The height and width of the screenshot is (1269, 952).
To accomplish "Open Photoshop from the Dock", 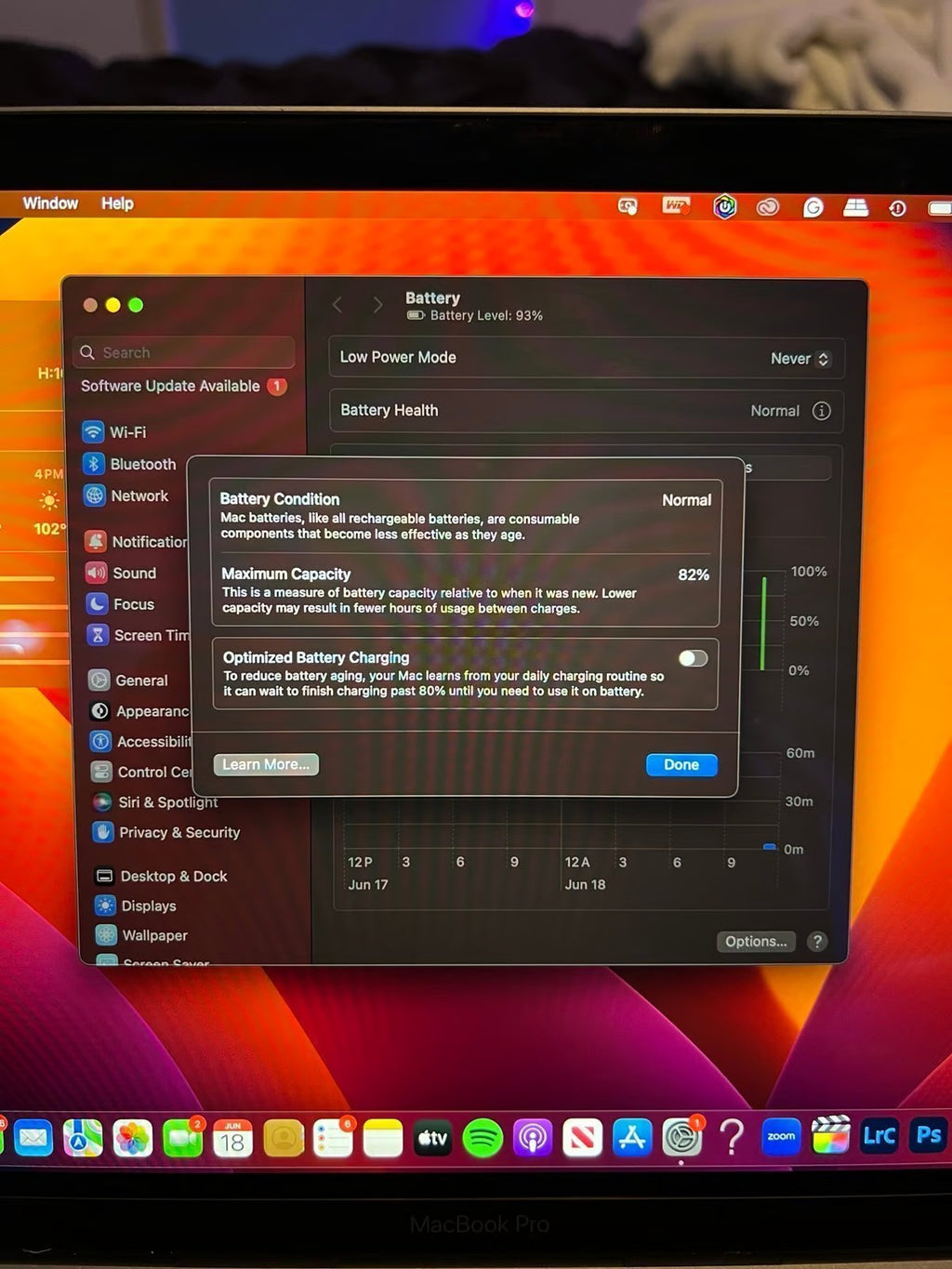I will 928,1135.
